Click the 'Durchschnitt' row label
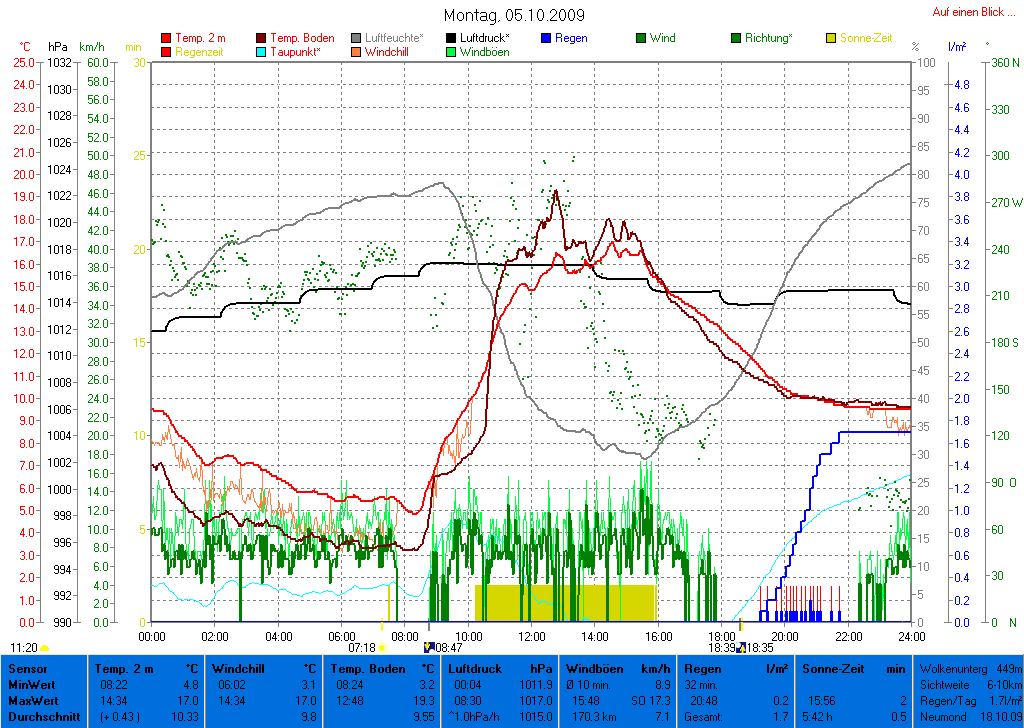The width and height of the screenshot is (1024, 728). (38, 717)
